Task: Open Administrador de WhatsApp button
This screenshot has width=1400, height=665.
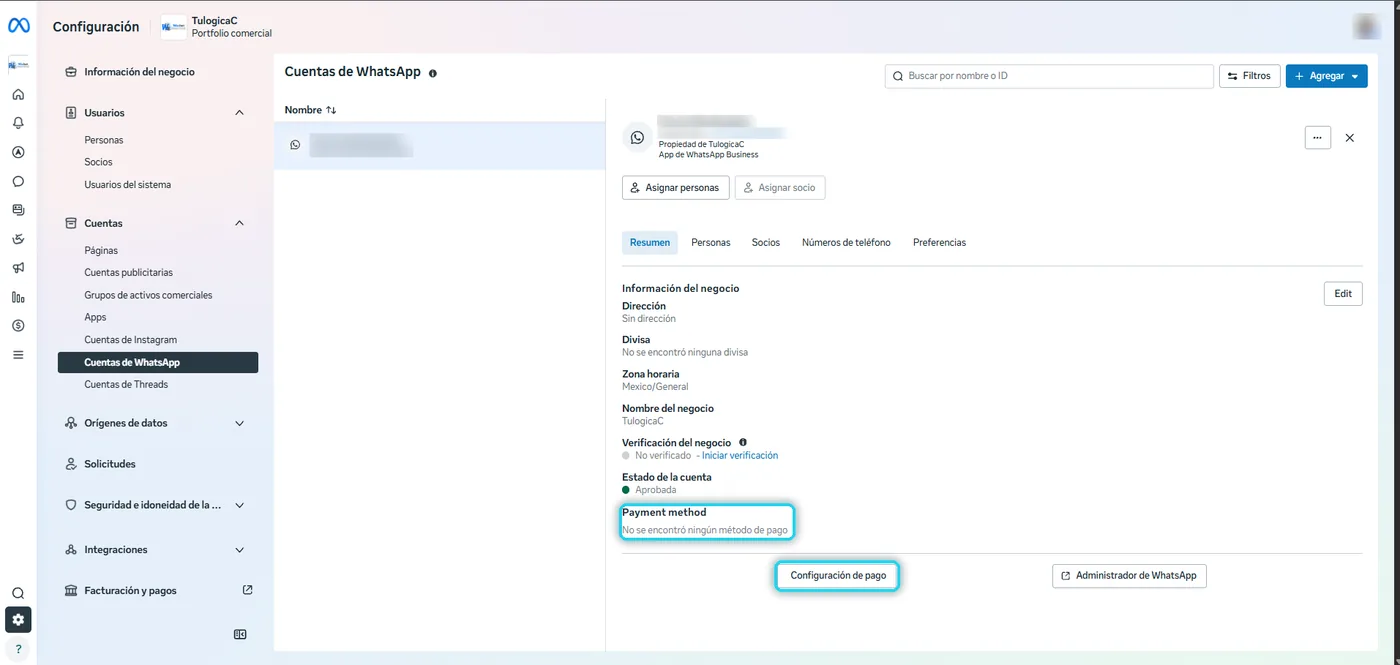Action: [1129, 576]
